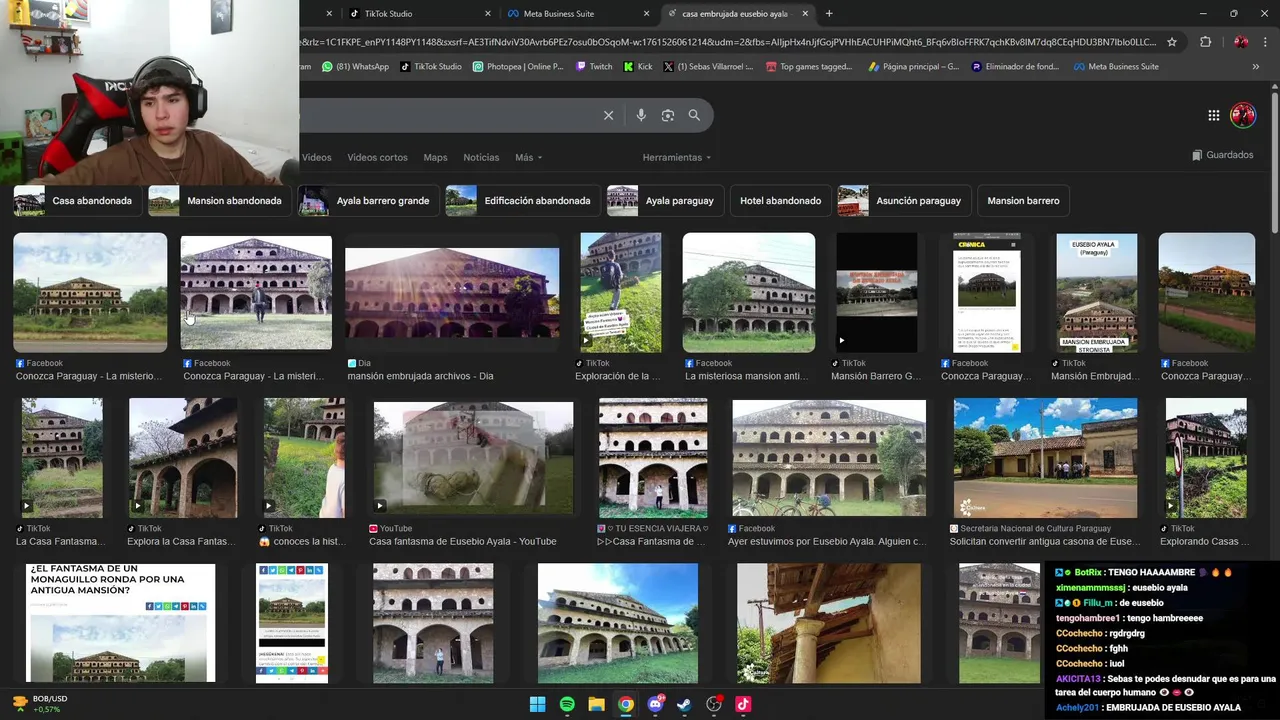Close the TikTok Studio tab
This screenshot has width=1280, height=720.
(488, 13)
